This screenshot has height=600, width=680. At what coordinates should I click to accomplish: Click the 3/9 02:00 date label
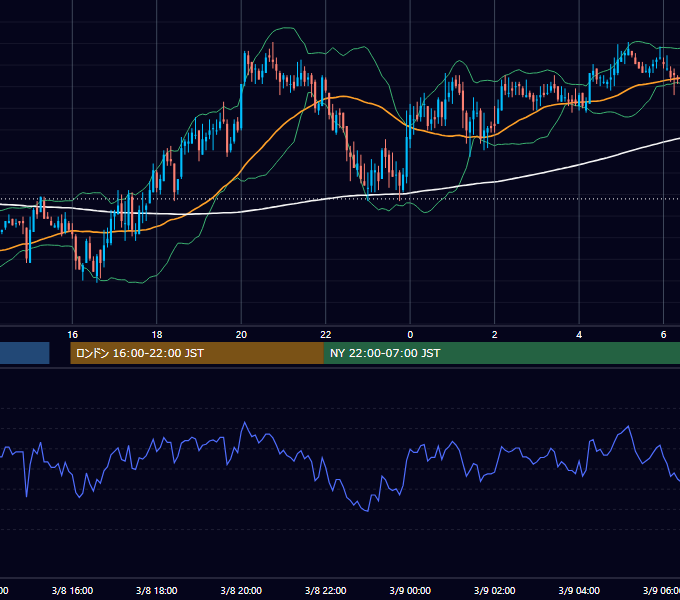tap(494, 590)
